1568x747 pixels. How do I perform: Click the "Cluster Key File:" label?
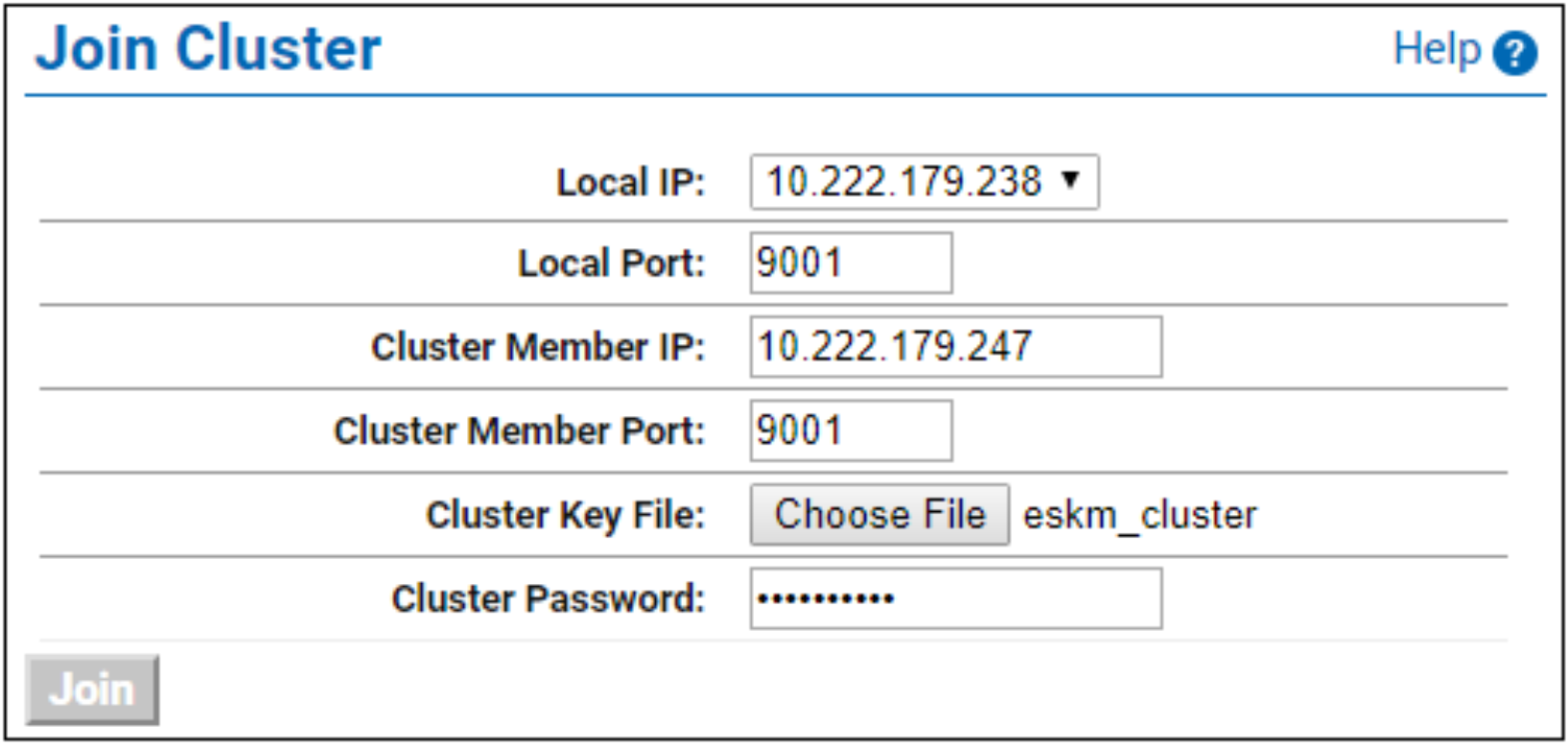click(x=566, y=516)
